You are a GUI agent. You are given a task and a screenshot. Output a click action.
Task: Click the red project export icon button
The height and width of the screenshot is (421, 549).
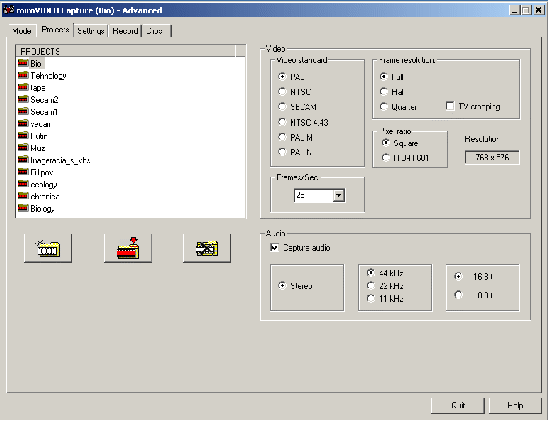point(128,248)
